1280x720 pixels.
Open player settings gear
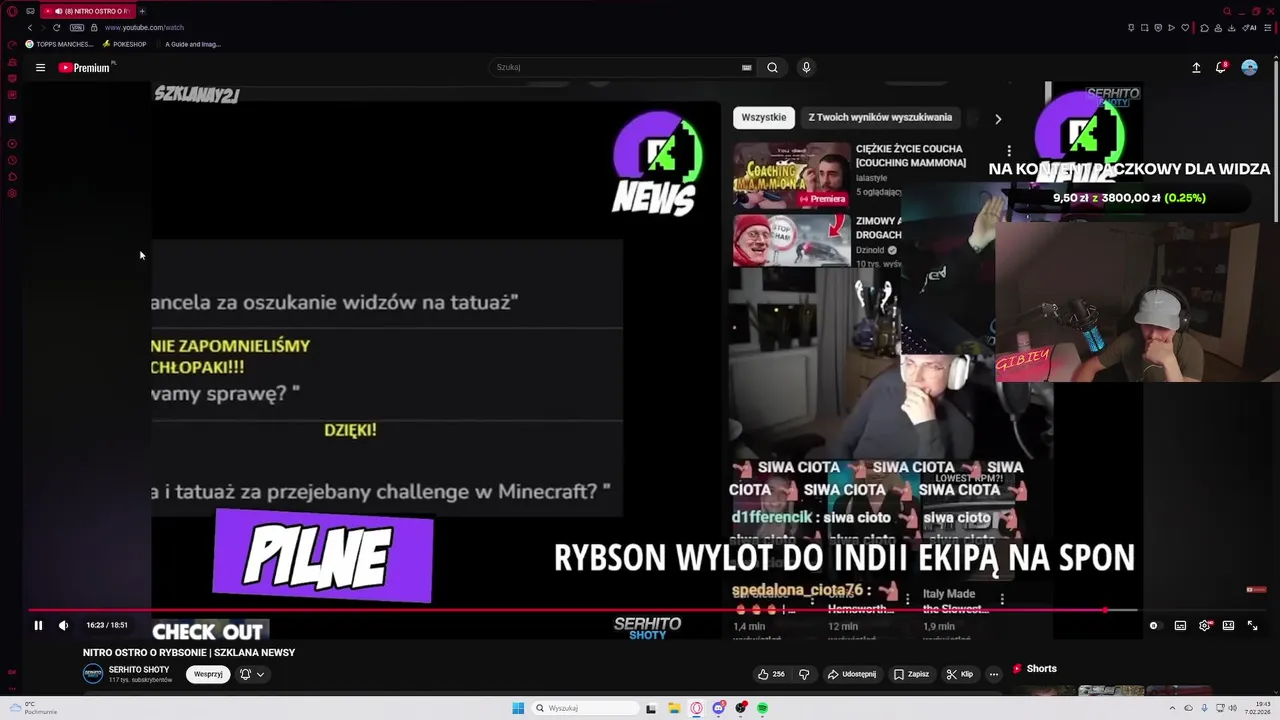1204,625
